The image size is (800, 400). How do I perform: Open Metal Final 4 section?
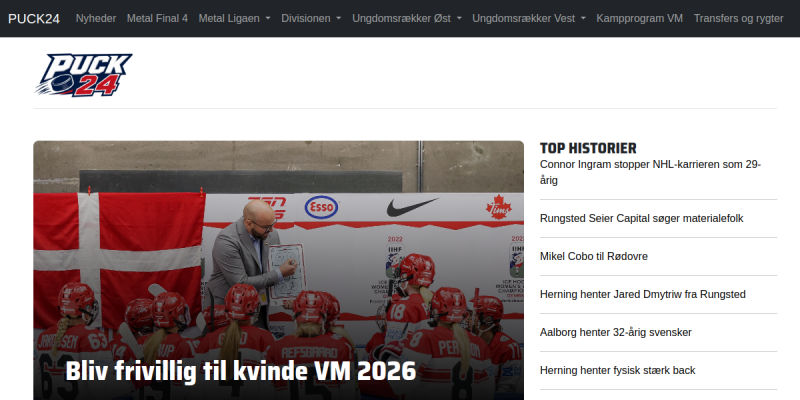click(157, 18)
